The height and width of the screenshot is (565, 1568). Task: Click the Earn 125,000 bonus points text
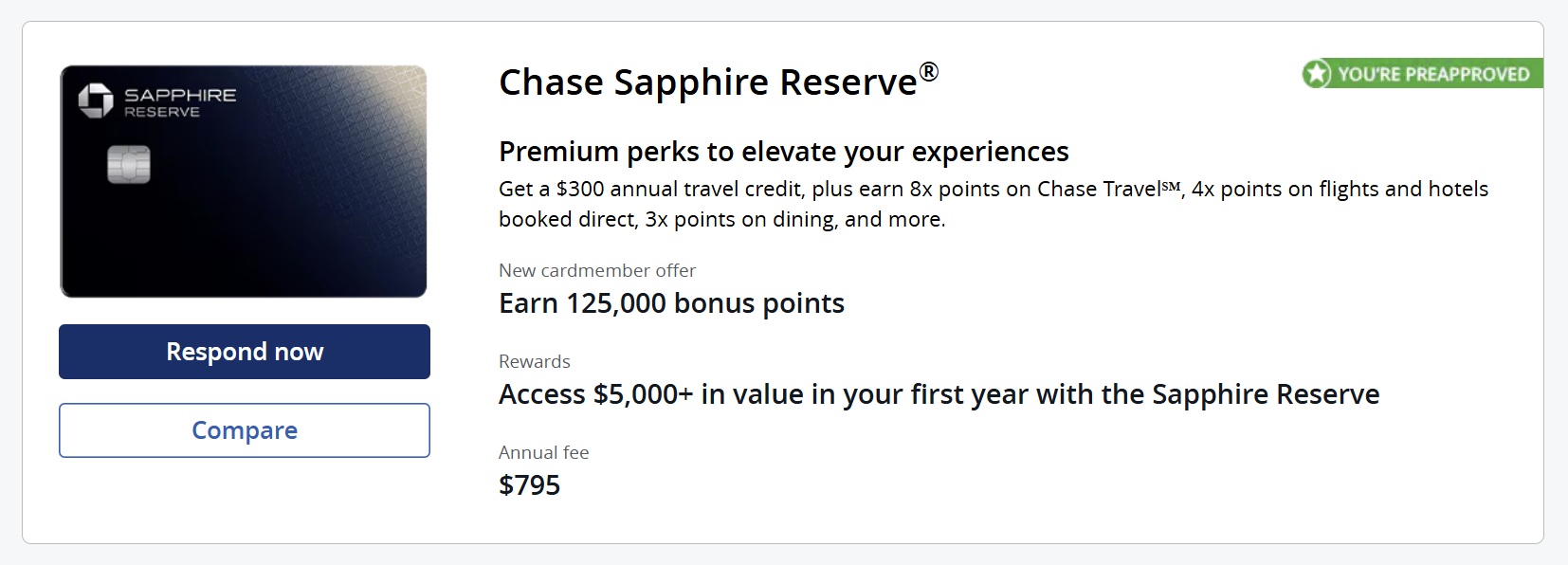[x=671, y=303]
